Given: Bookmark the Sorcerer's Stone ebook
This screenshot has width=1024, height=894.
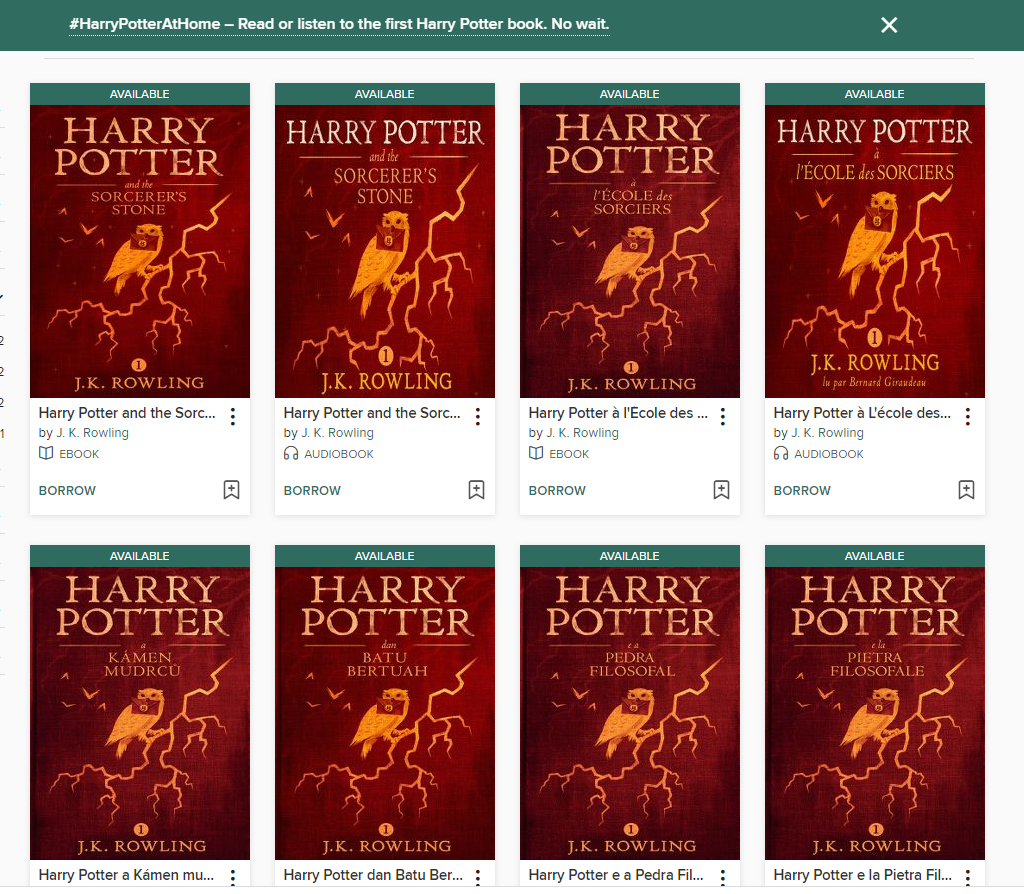Looking at the screenshot, I should point(231,490).
